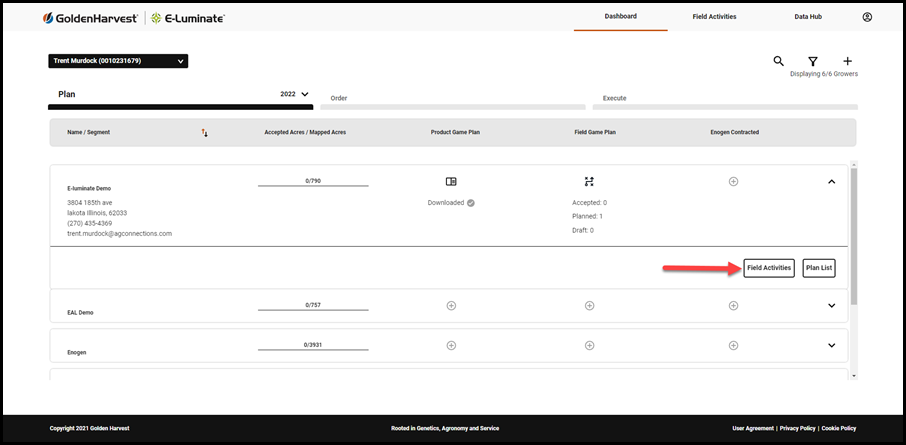Click the address 3804 185th ave

click(90, 203)
